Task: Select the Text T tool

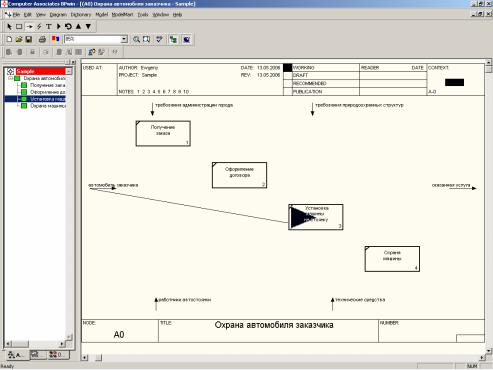Action: tap(49, 26)
